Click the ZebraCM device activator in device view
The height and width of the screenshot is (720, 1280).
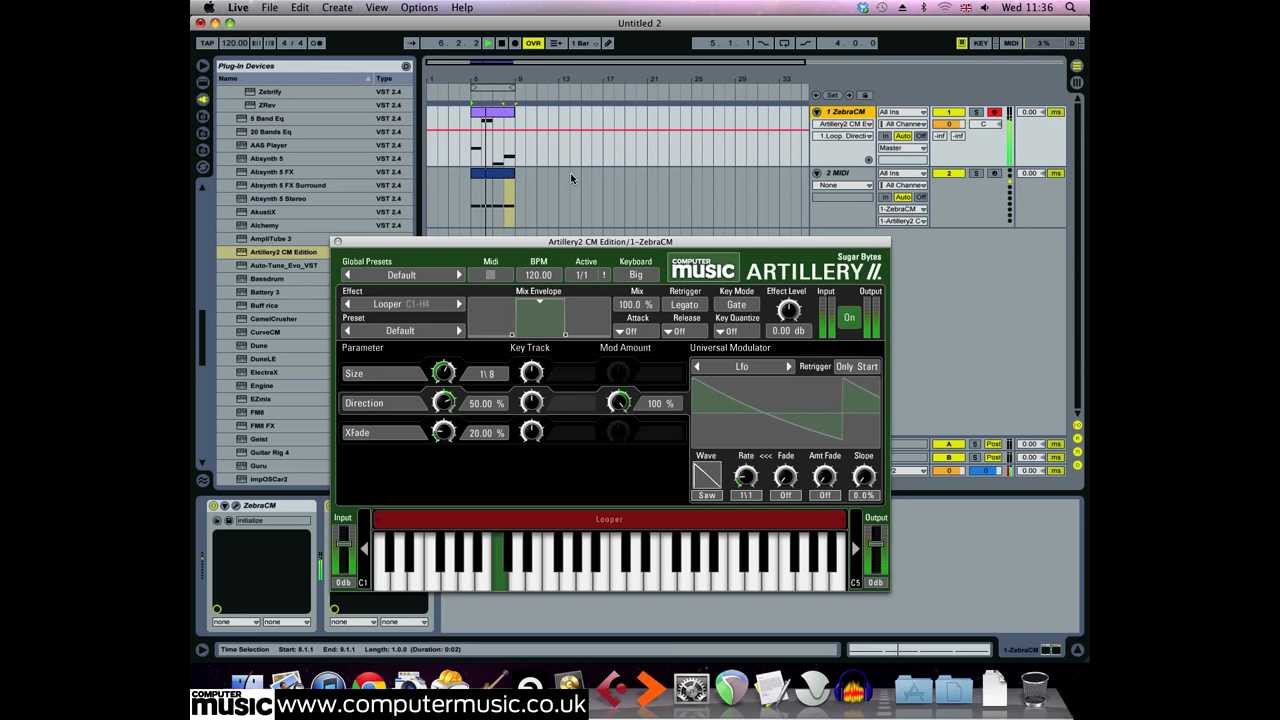tap(213, 506)
